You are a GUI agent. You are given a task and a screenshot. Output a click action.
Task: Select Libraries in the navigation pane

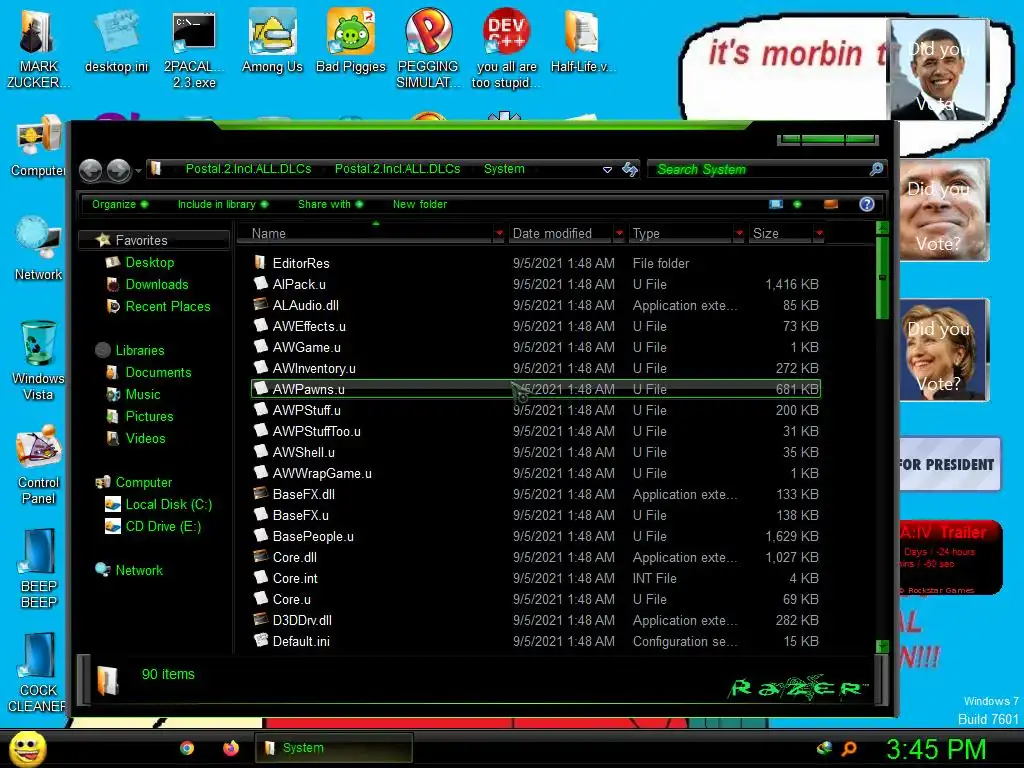point(140,351)
